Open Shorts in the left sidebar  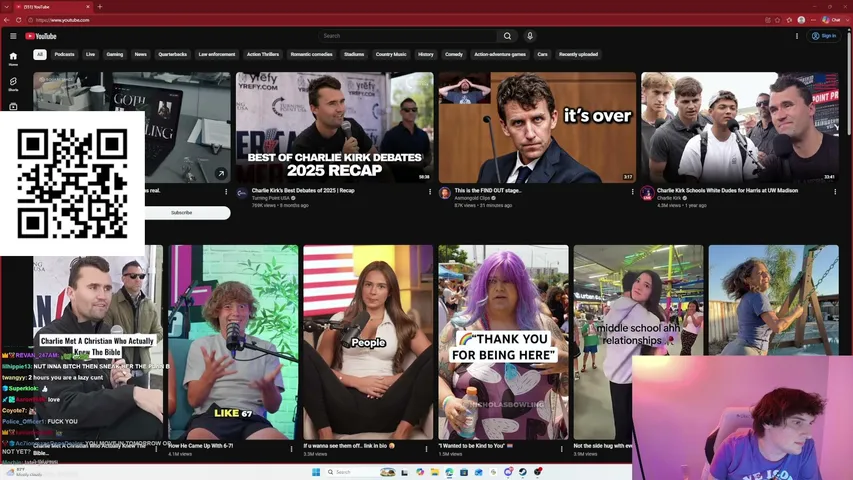click(13, 84)
